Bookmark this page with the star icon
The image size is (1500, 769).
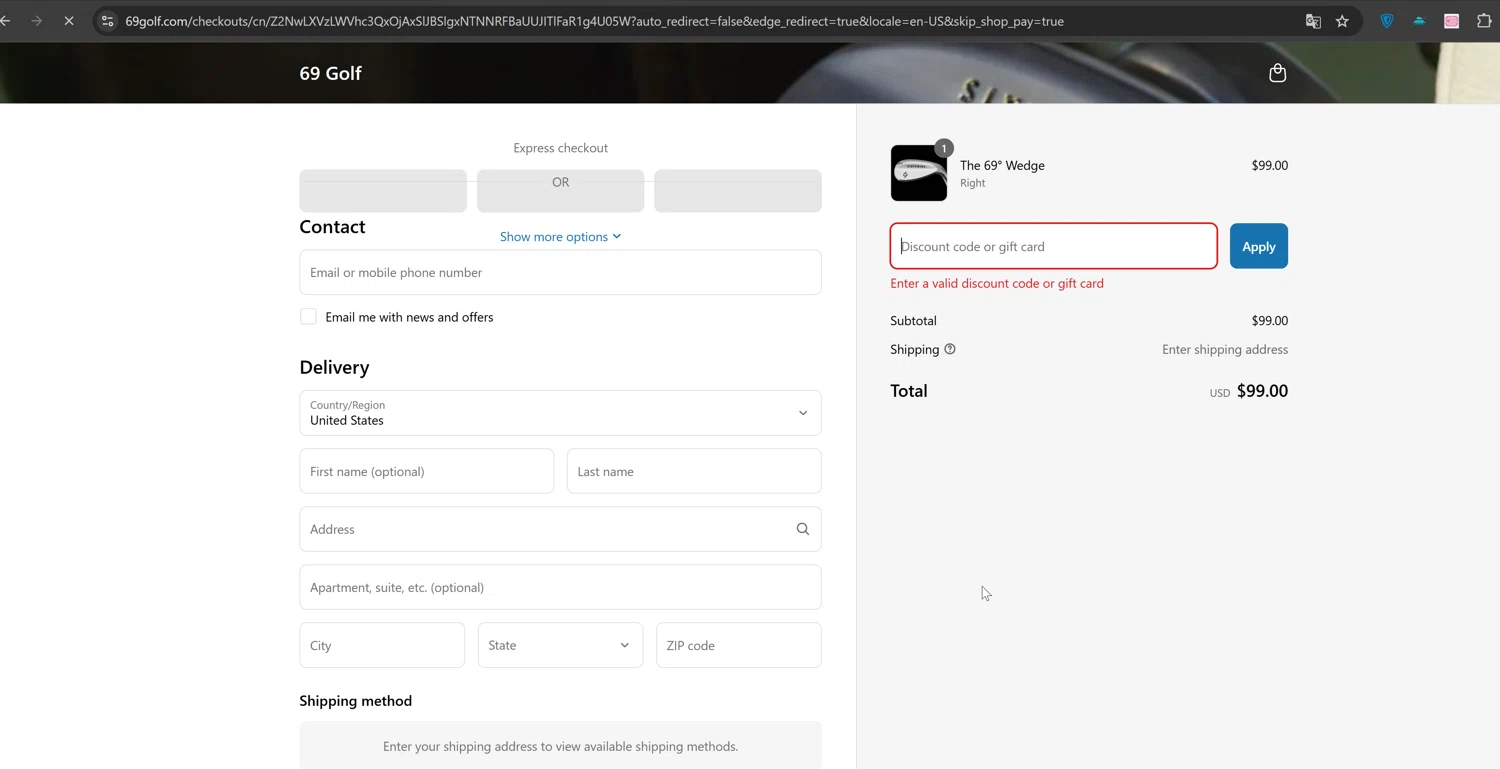click(1342, 21)
